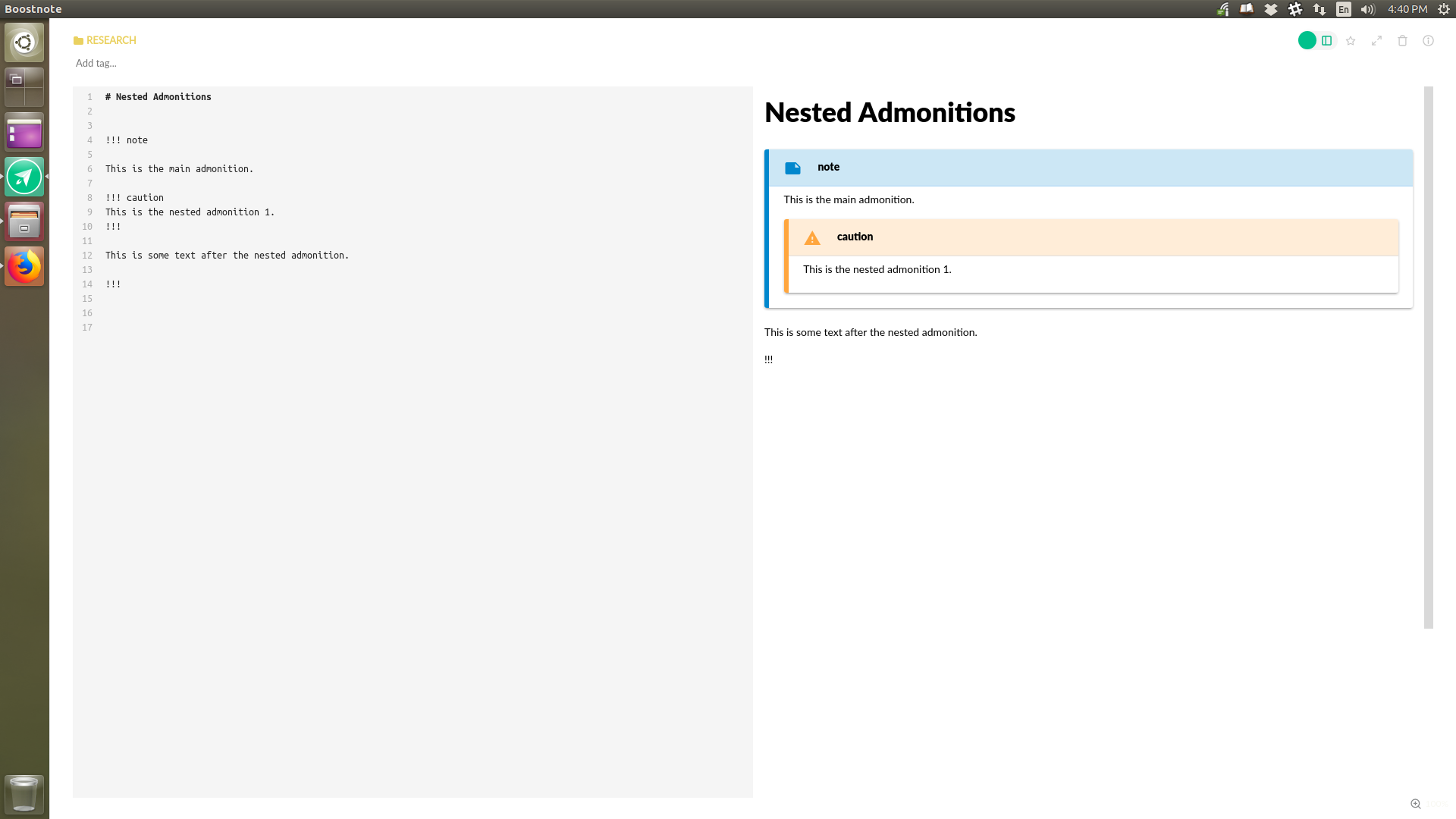Click the RESEARCH folder icon

pyautogui.click(x=78, y=40)
